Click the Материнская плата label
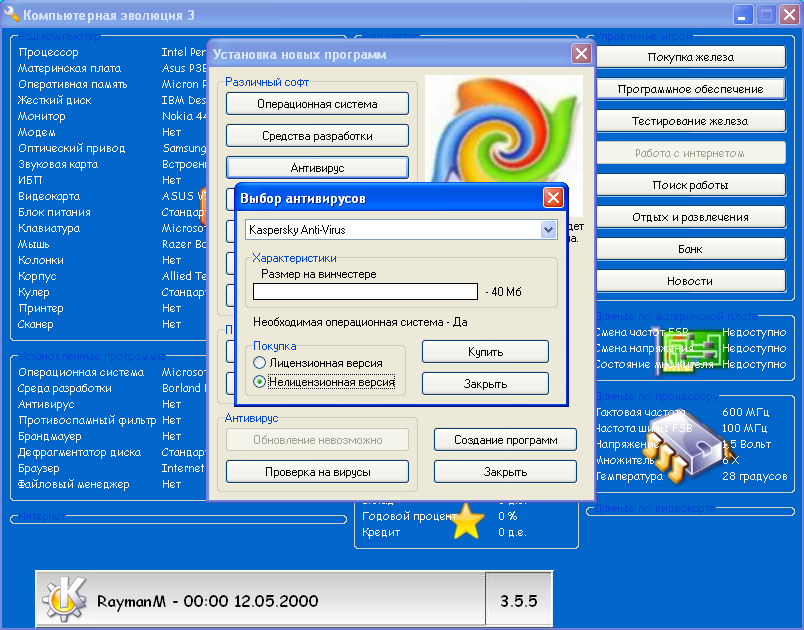The height and width of the screenshot is (630, 804). (69, 68)
